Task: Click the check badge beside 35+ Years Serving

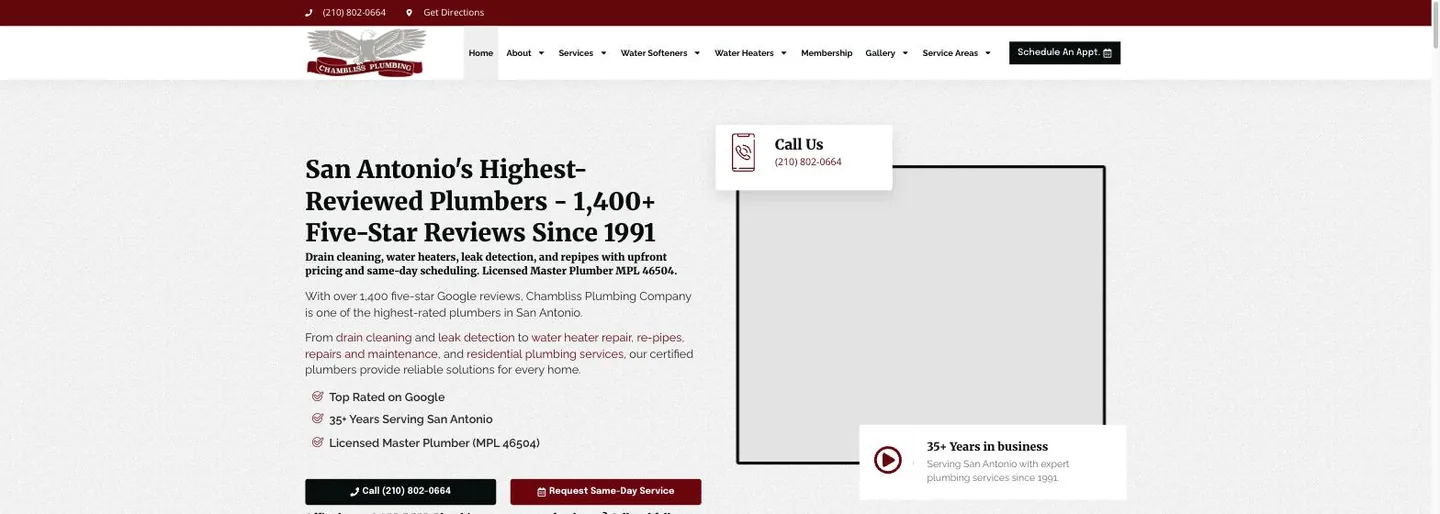Action: click(318, 419)
